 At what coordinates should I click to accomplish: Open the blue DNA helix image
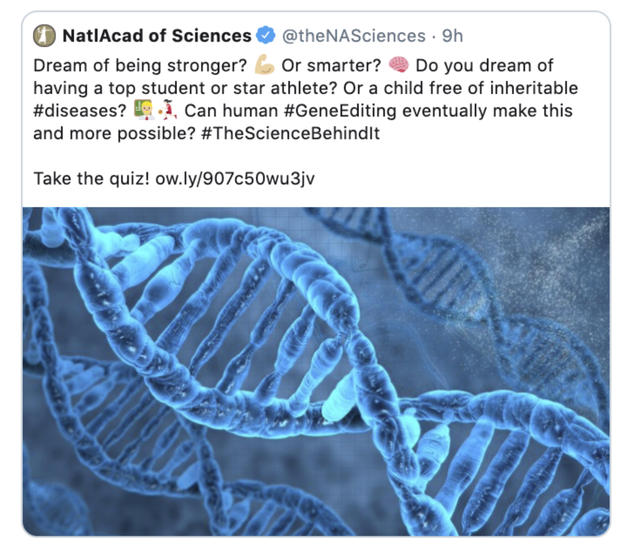click(x=316, y=370)
